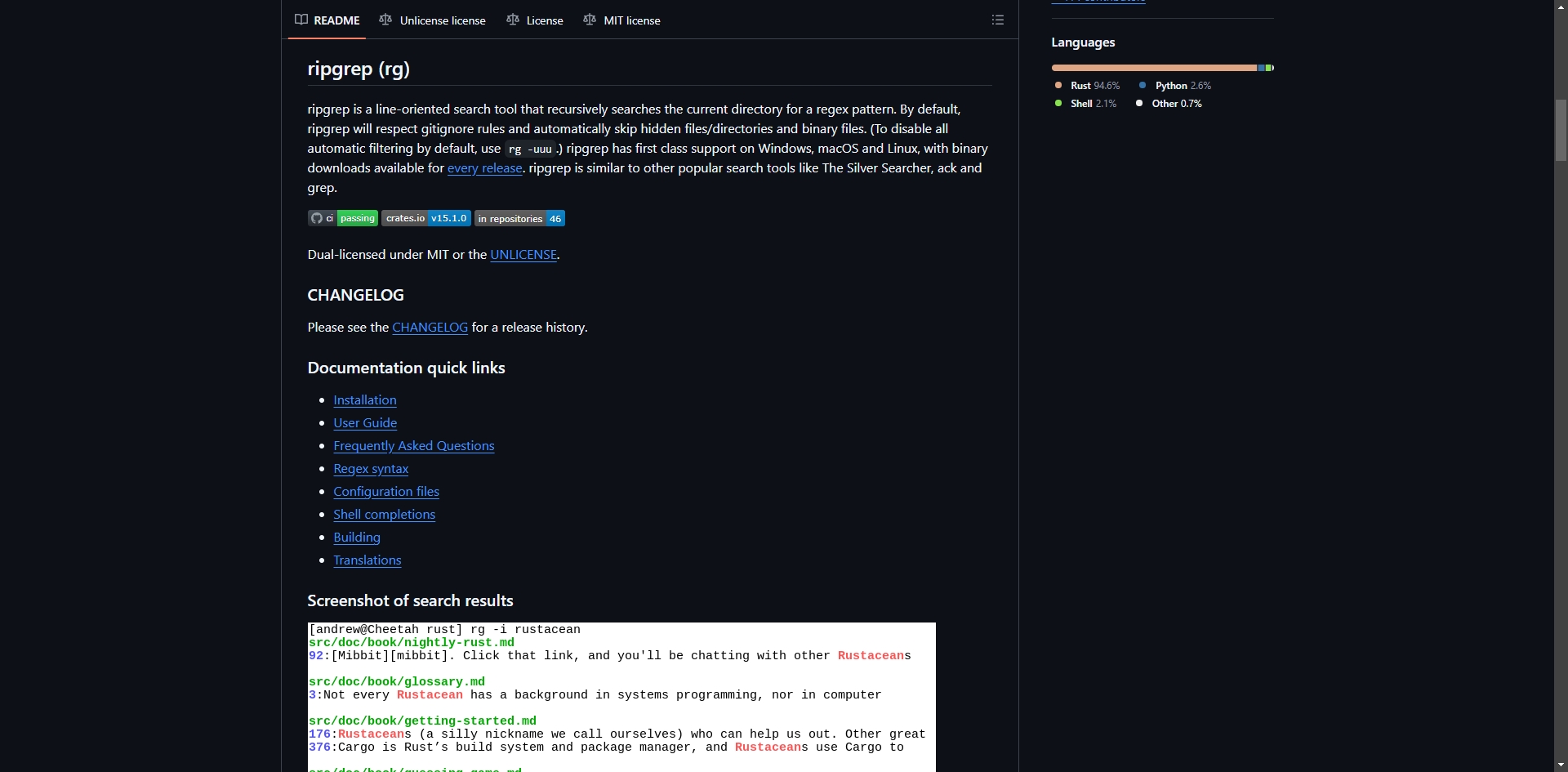Click the 'ripgrep (rg)' heading
This screenshot has width=1568, height=772.
click(359, 69)
